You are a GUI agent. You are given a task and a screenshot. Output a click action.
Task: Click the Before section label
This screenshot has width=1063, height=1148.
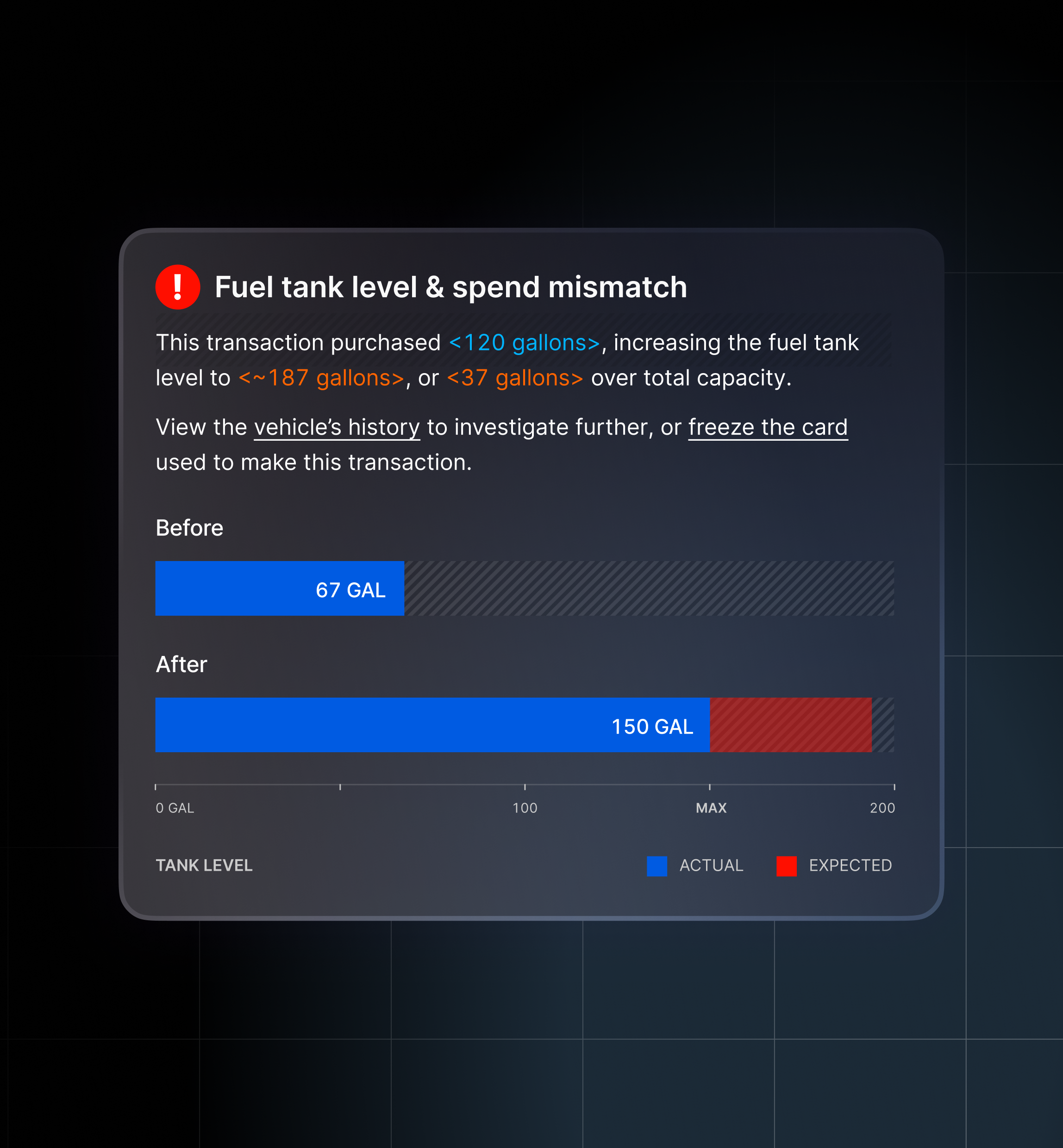(189, 528)
